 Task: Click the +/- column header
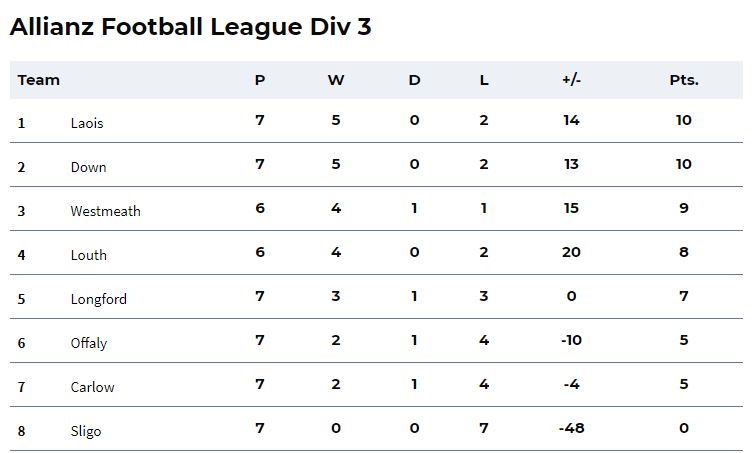(571, 80)
